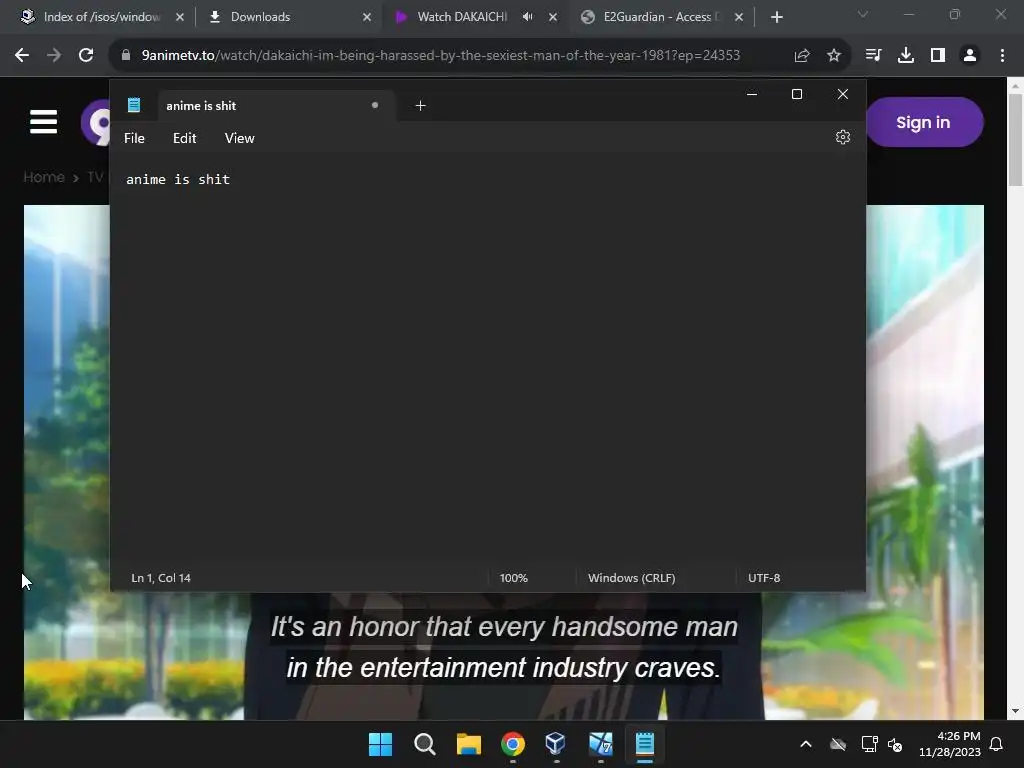Image resolution: width=1024 pixels, height=768 pixels.
Task: Close Notepad tab via unsaved dot
Action: (375, 105)
